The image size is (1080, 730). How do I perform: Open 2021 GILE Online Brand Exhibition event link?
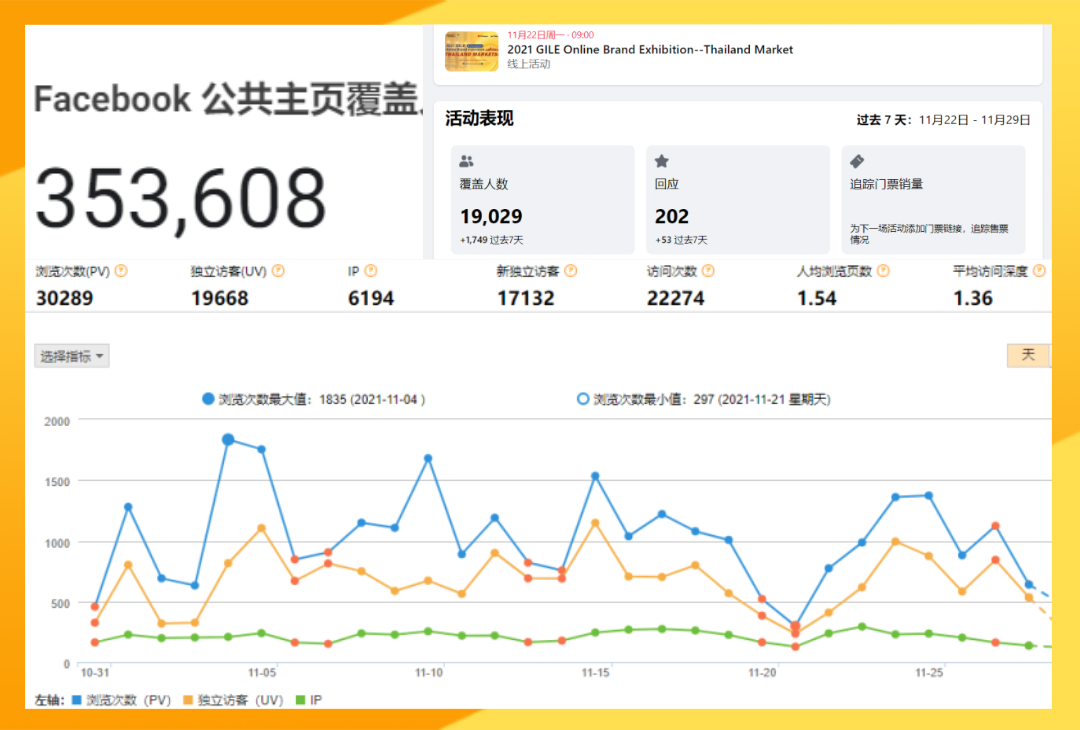tap(650, 49)
